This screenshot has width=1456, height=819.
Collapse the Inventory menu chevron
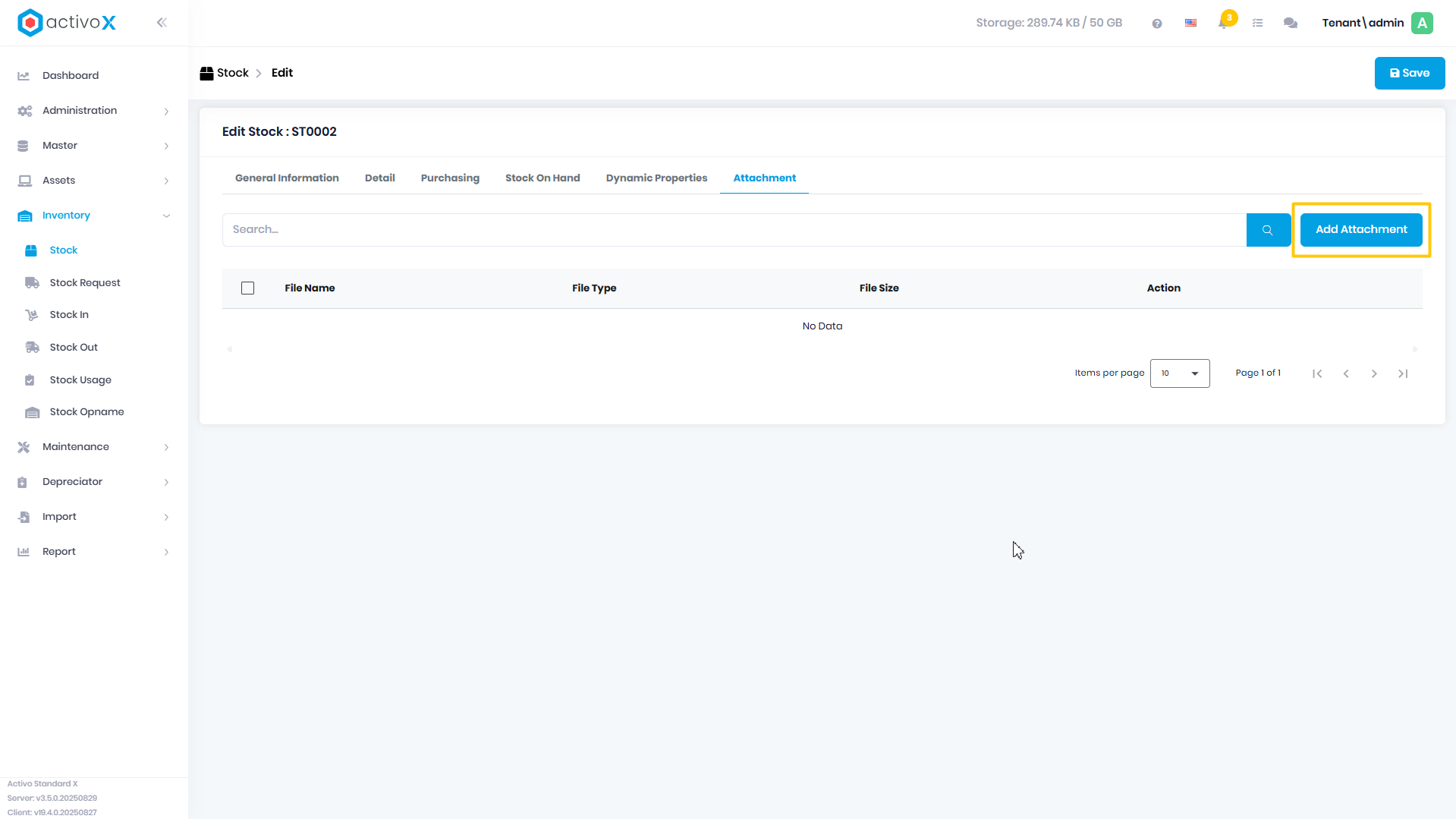[x=166, y=216]
